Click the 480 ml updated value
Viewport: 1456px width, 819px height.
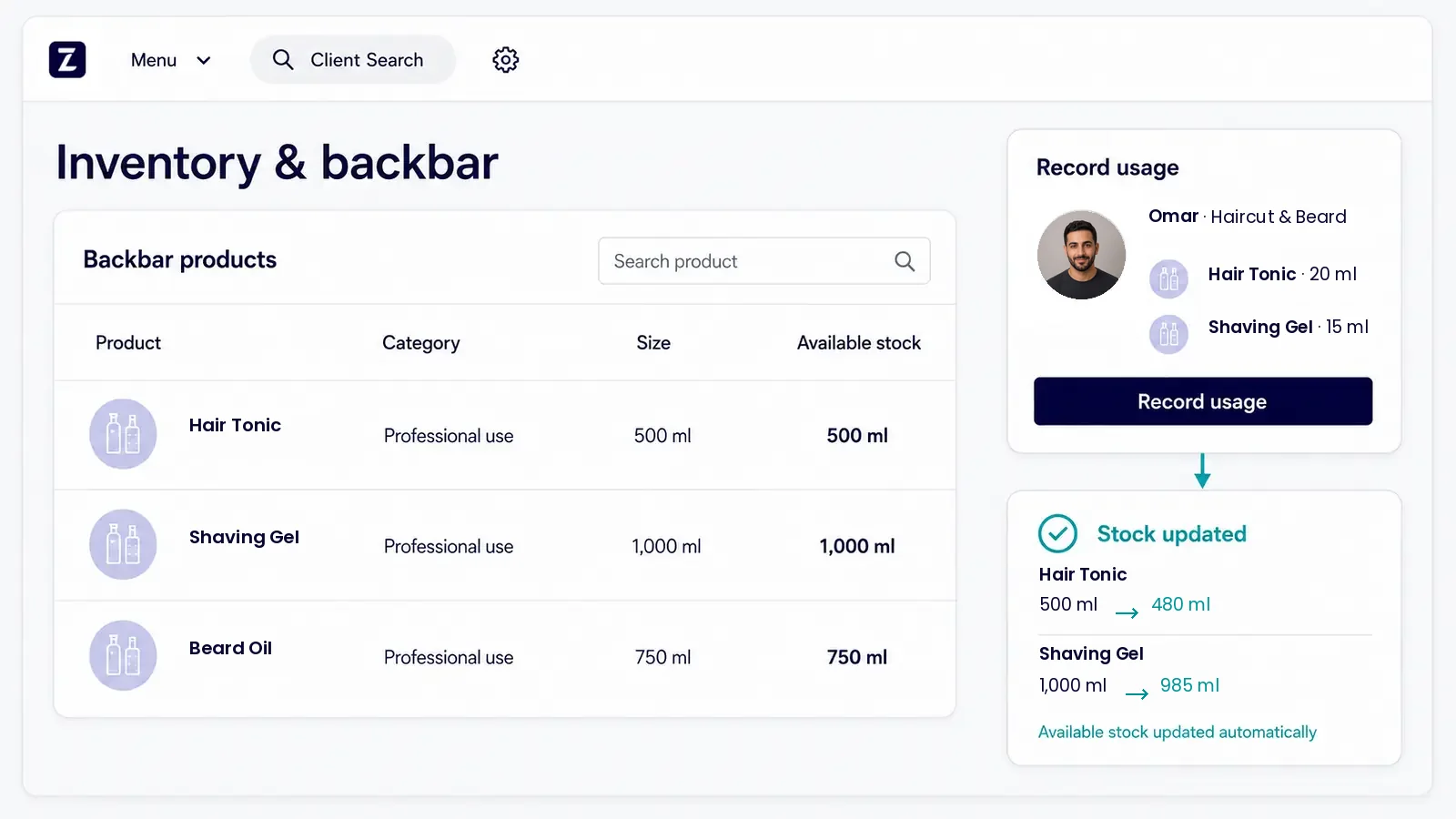(1180, 604)
